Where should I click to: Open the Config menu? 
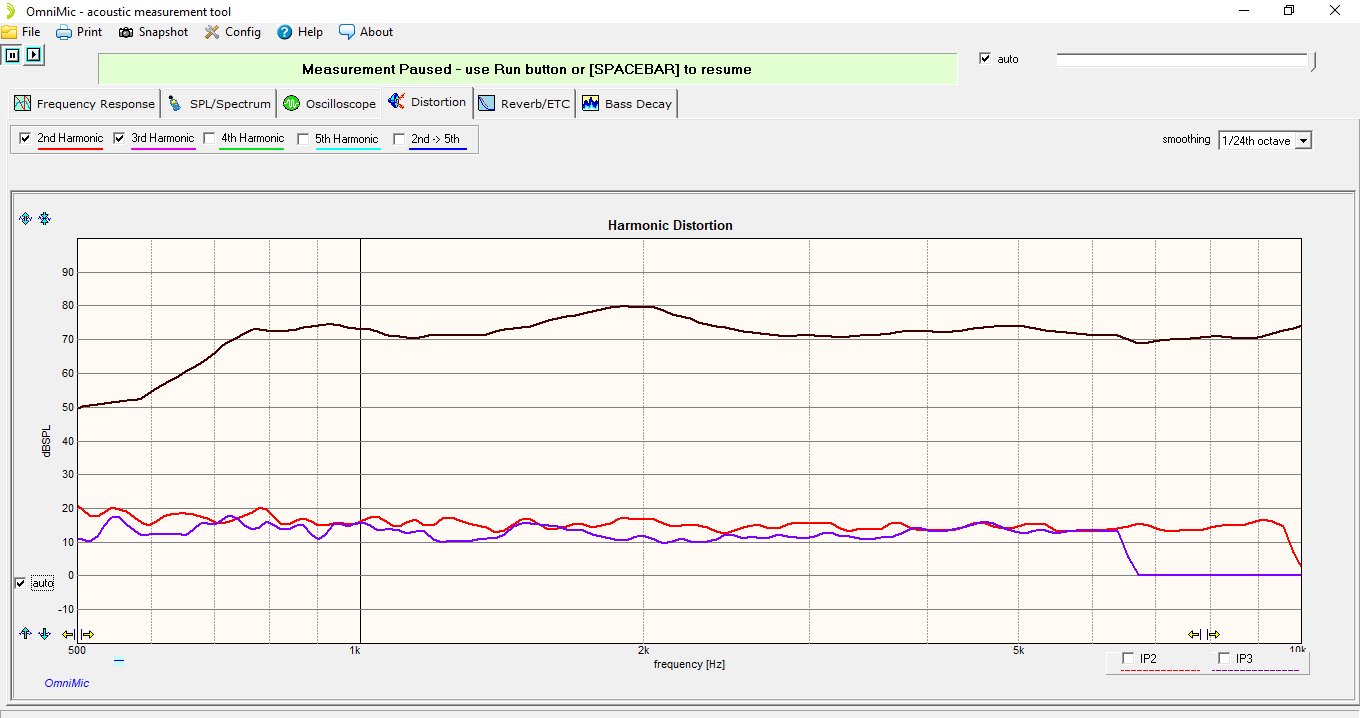point(233,32)
